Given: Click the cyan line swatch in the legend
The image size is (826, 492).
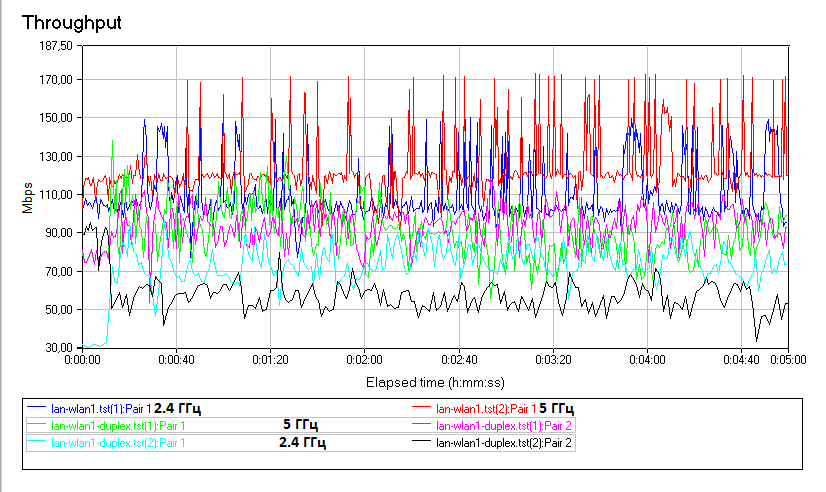Looking at the screenshot, I should (38, 442).
